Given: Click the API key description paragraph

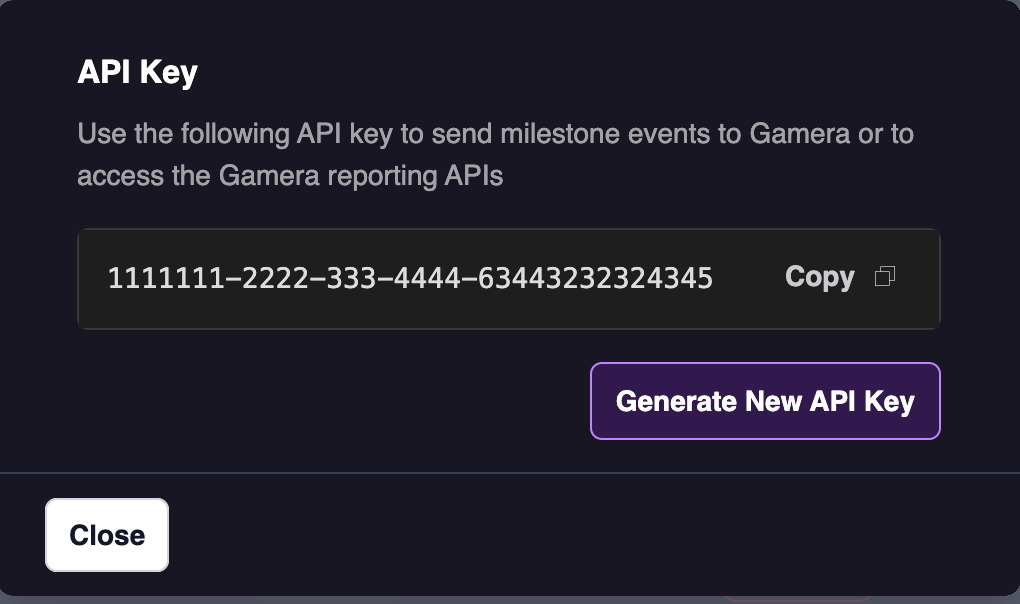Looking at the screenshot, I should [495, 155].
